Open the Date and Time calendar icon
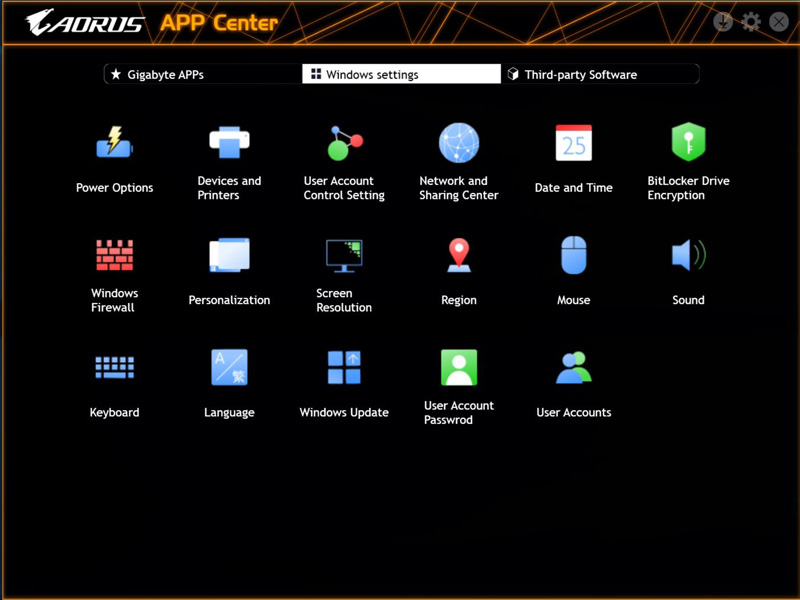 click(x=573, y=143)
